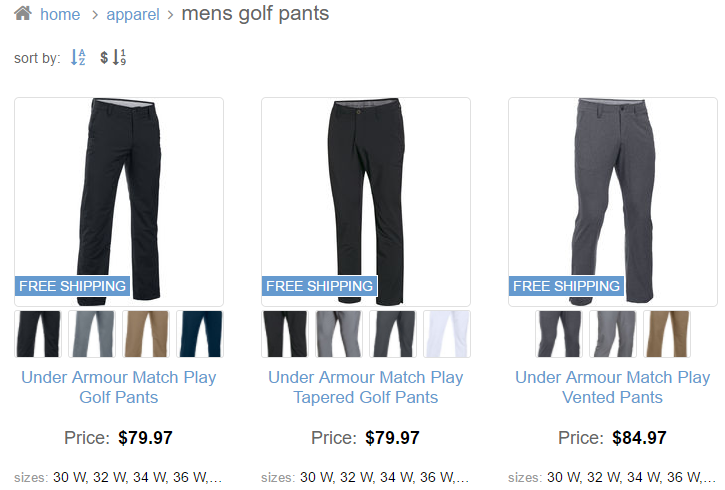This screenshot has height=490, width=725.
Task: Select dark gray swatch for Vented Pants
Action: pyautogui.click(x=559, y=334)
